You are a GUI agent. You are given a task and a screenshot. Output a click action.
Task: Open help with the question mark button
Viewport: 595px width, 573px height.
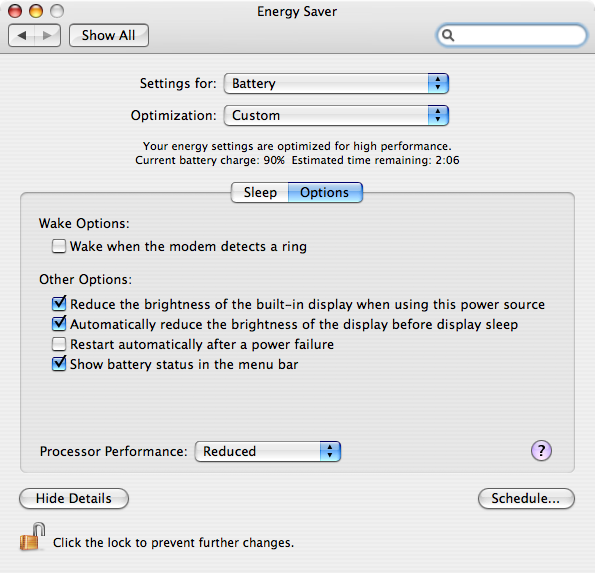(x=541, y=451)
